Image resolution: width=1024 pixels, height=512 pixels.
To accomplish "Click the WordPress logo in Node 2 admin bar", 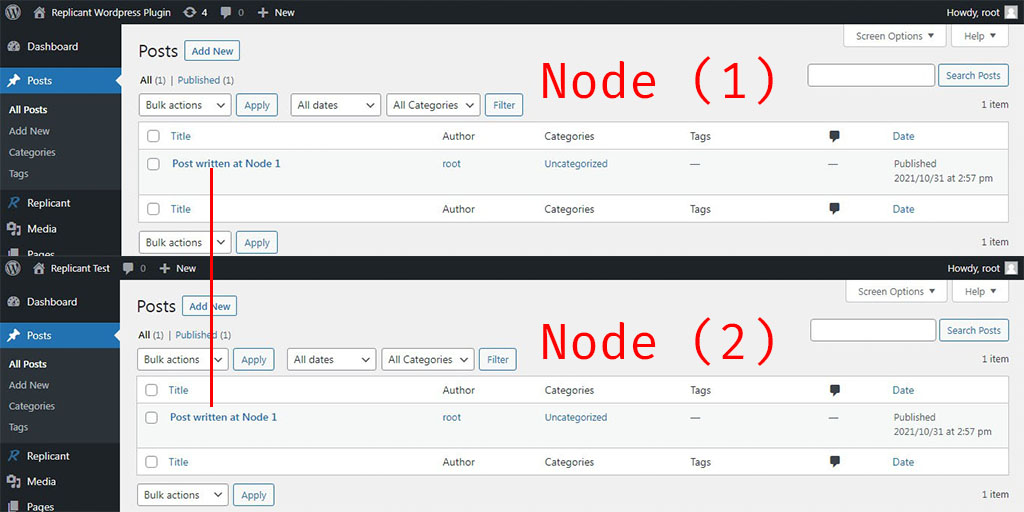I will pyautogui.click(x=12, y=268).
